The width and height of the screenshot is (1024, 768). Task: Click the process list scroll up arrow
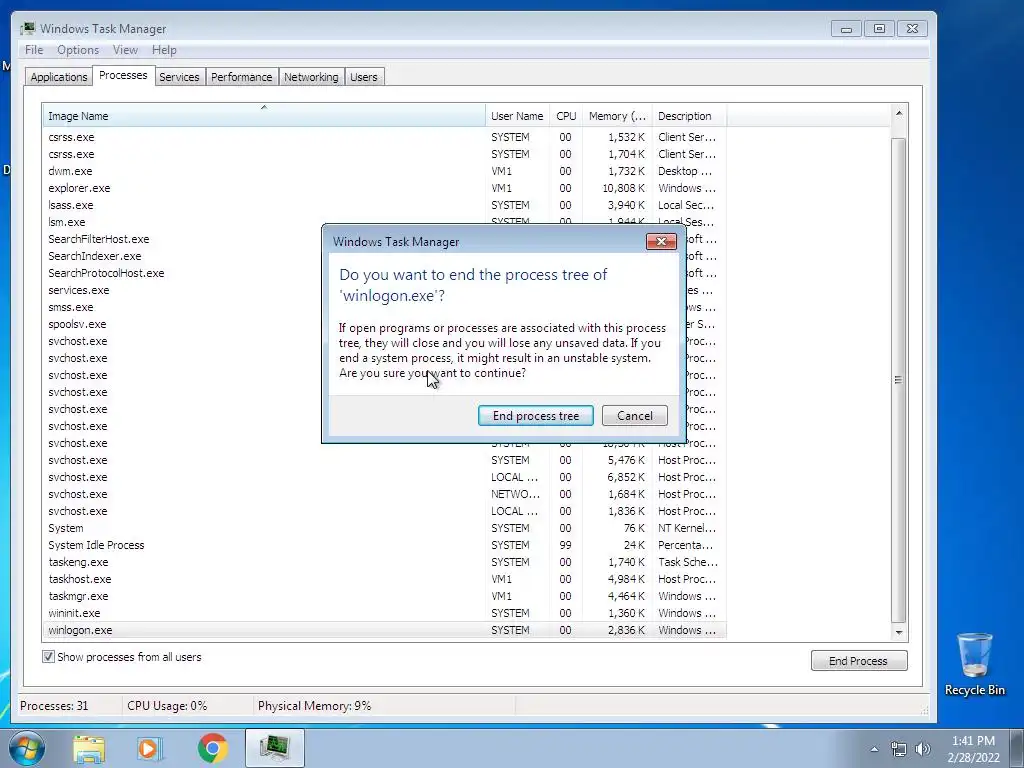click(x=899, y=114)
